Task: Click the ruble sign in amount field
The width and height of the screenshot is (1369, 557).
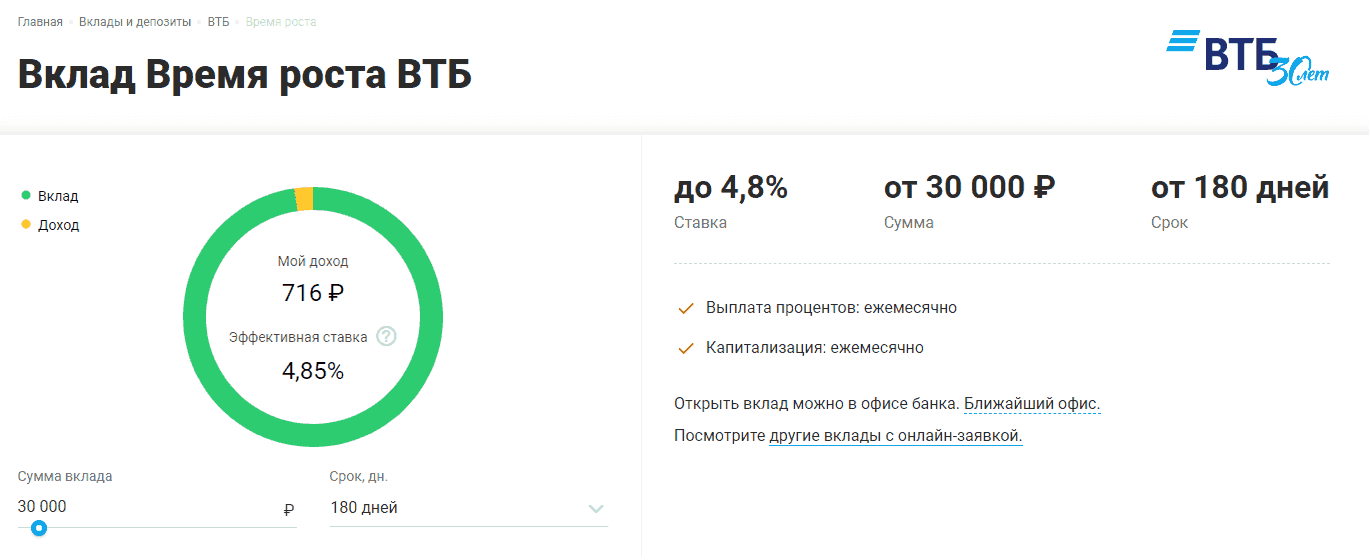Action: 289,509
